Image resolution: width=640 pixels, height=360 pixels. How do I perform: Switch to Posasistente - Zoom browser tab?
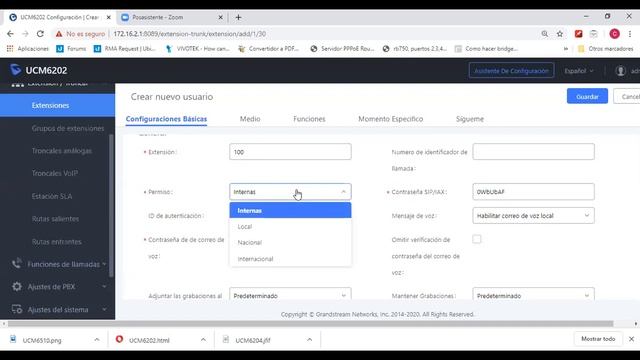pos(171,18)
